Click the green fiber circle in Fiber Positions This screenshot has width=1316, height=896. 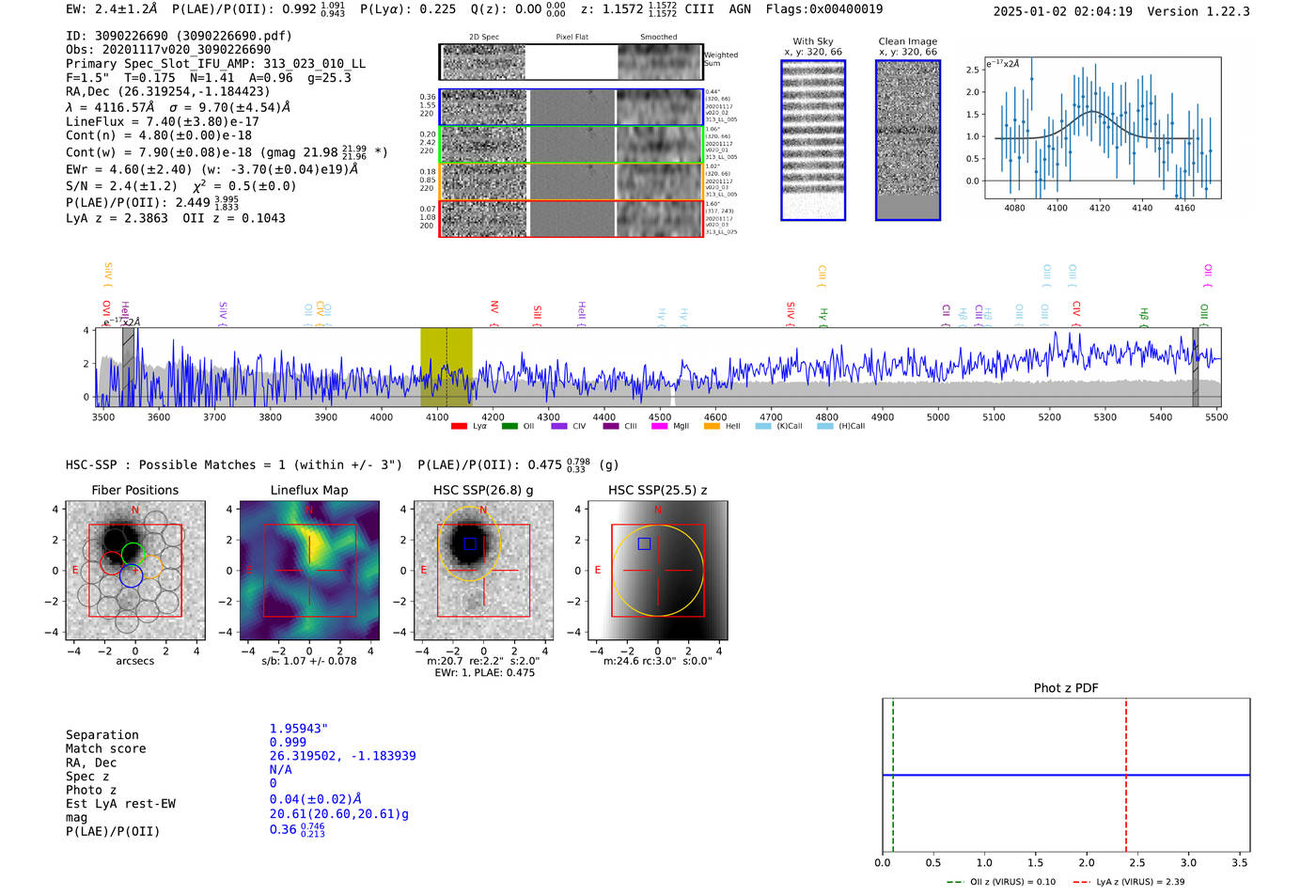[x=133, y=552]
